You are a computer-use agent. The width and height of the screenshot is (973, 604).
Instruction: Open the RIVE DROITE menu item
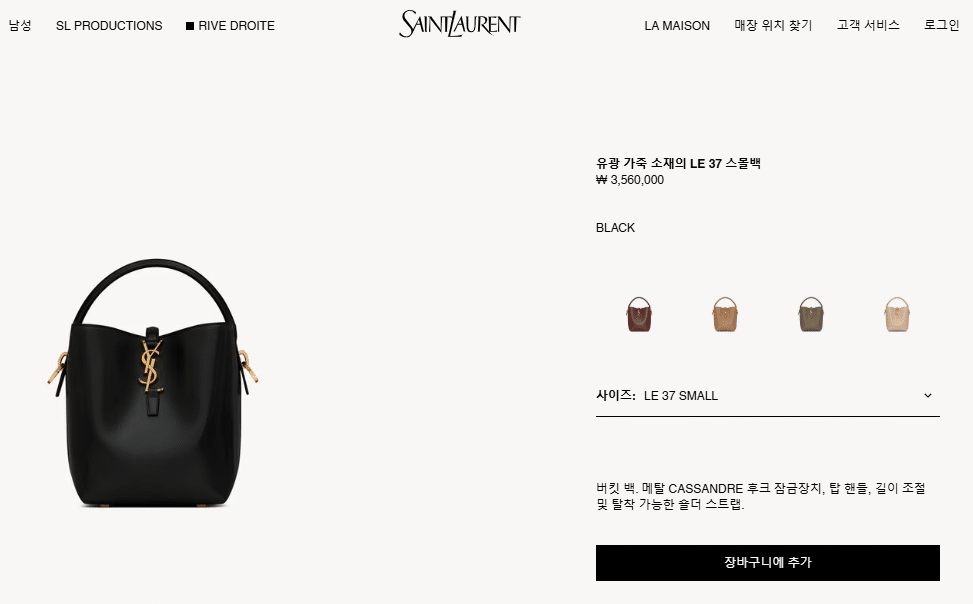point(230,25)
